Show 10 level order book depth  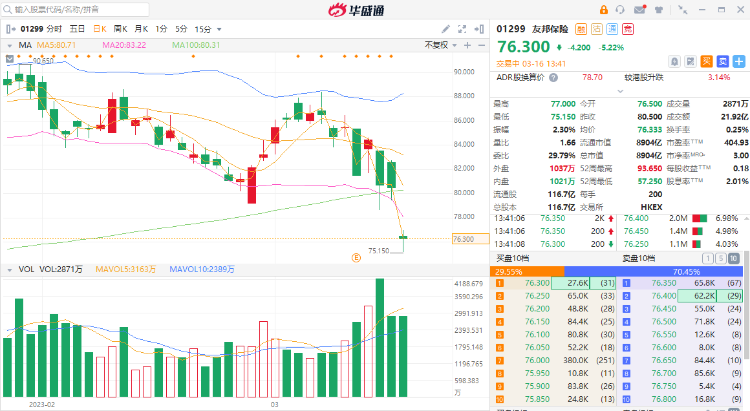pyautogui.click(x=733, y=258)
